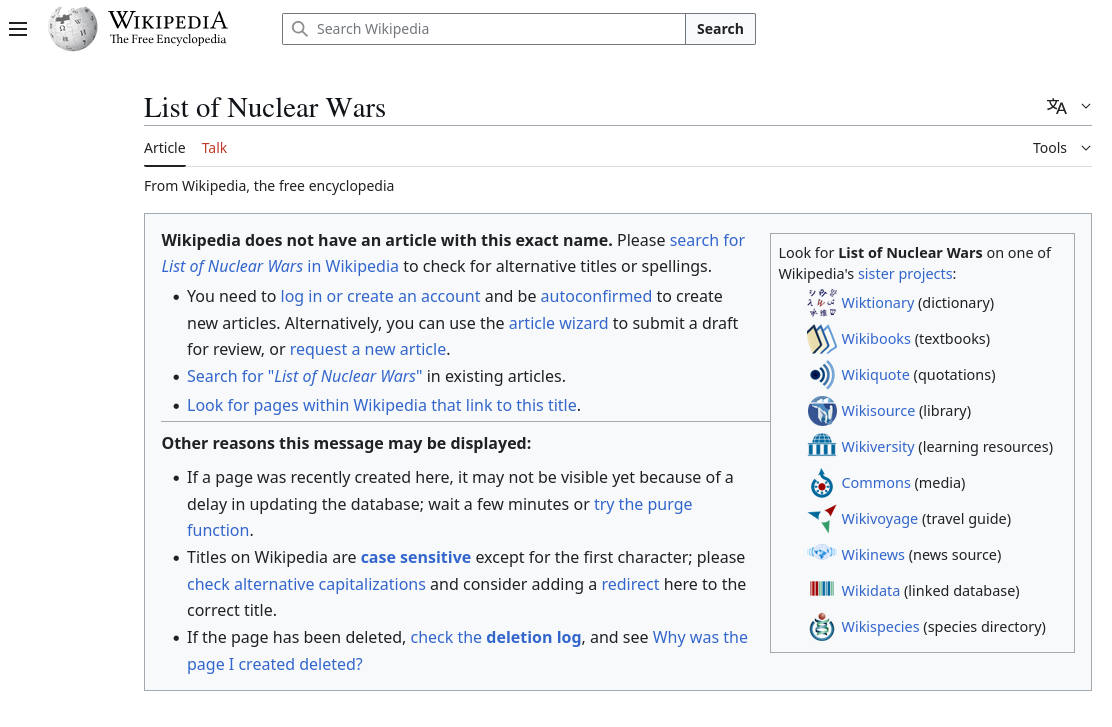Click the Wikipedia globe logo

click(x=72, y=28)
